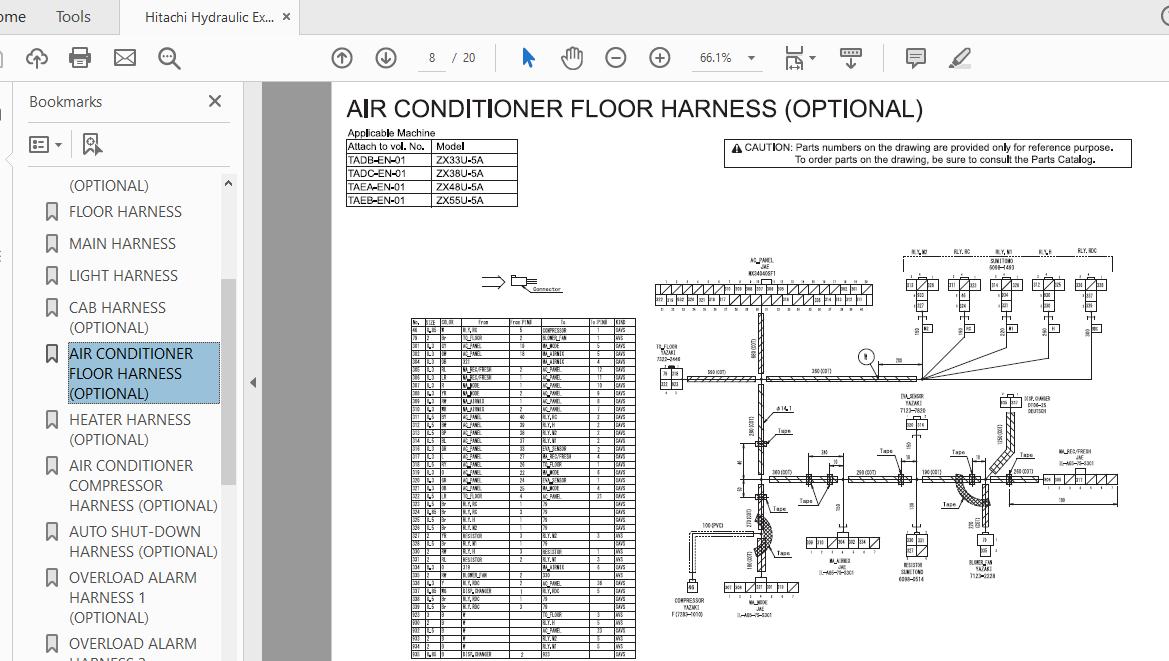The height and width of the screenshot is (661, 1169).
Task: Click the wiring list table on page
Action: 523,489
